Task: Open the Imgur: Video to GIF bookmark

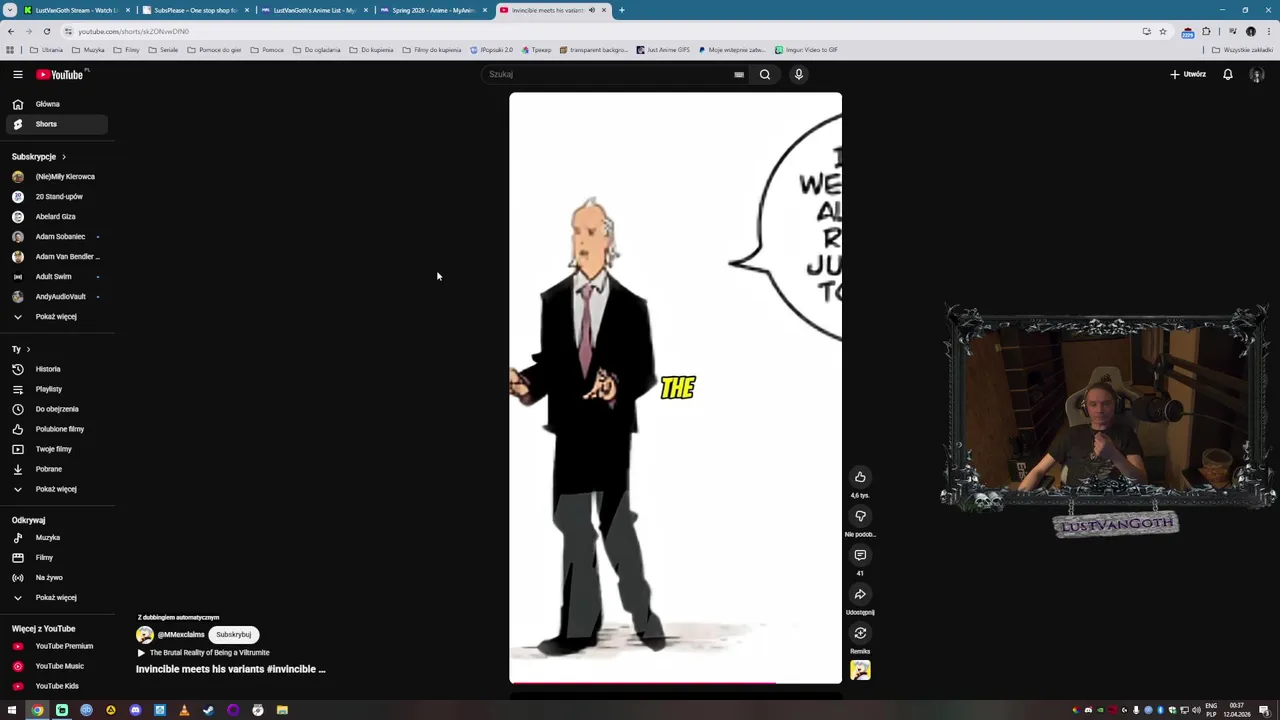Action: click(x=806, y=50)
